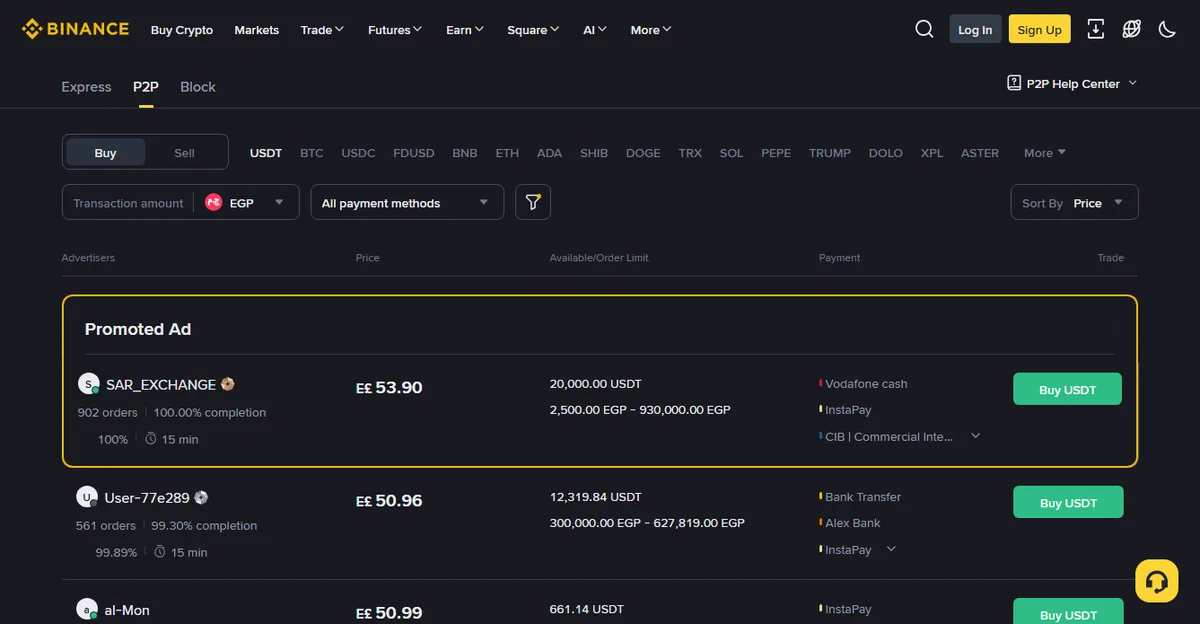This screenshot has height=624, width=1200.
Task: Click the clock icon in User-77e289 row
Action: point(160,552)
